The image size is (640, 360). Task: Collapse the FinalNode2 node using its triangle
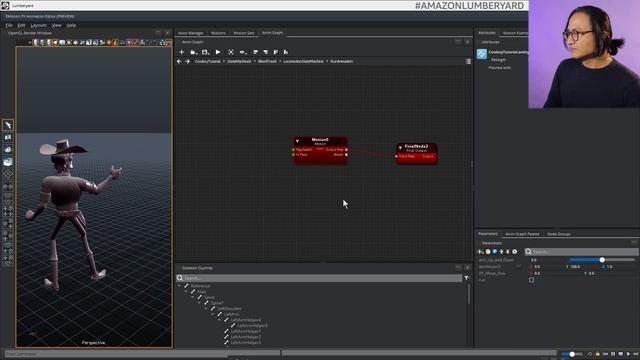[x=400, y=147]
